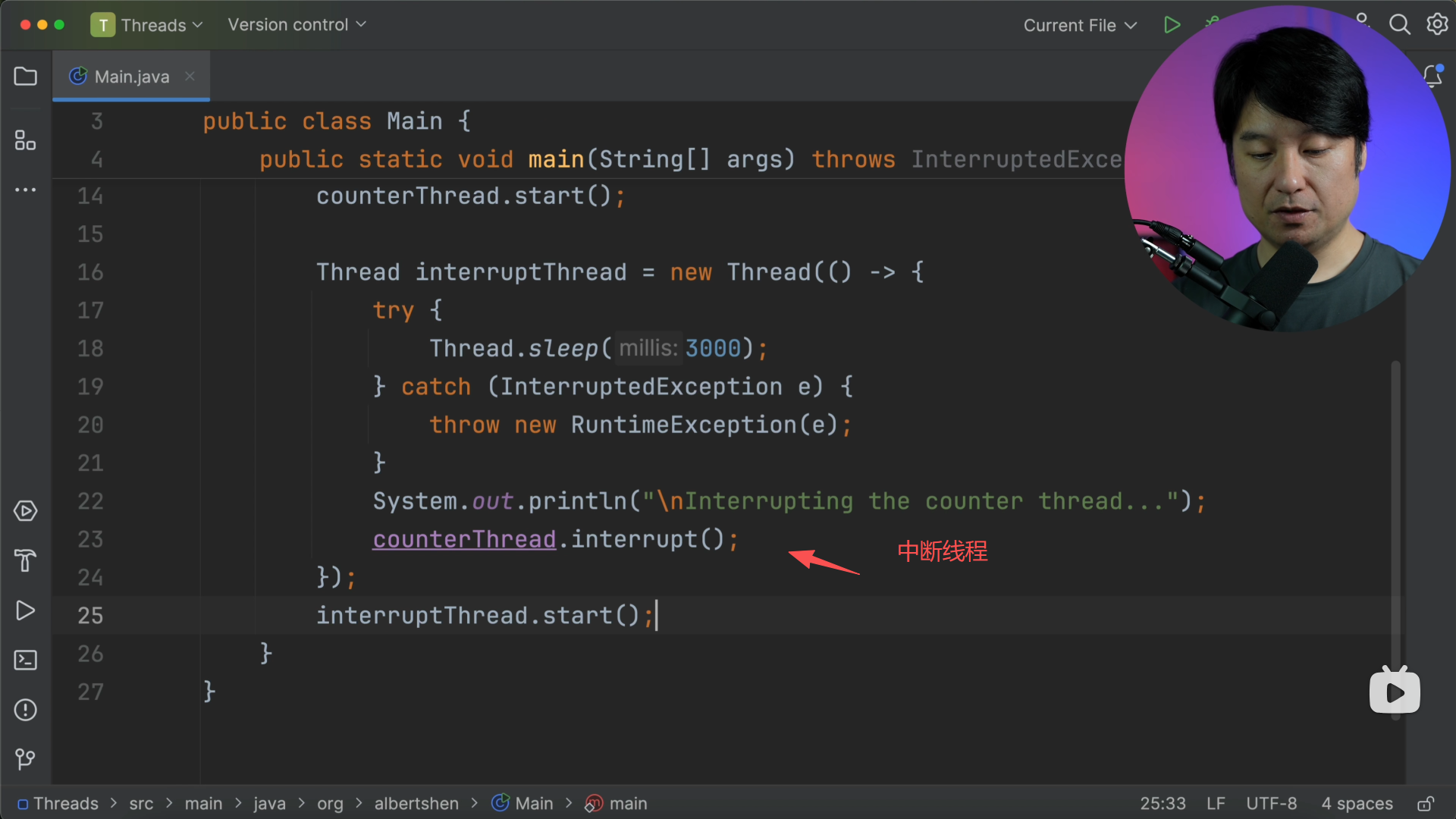Click the Search Everywhere magnifier icon
The width and height of the screenshot is (1456, 819).
pyautogui.click(x=1399, y=25)
